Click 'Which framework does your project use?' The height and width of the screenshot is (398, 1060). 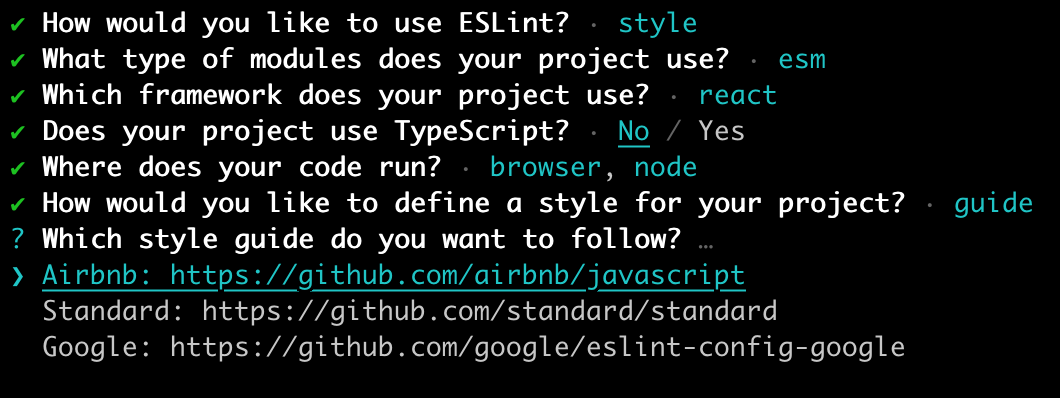(345, 95)
